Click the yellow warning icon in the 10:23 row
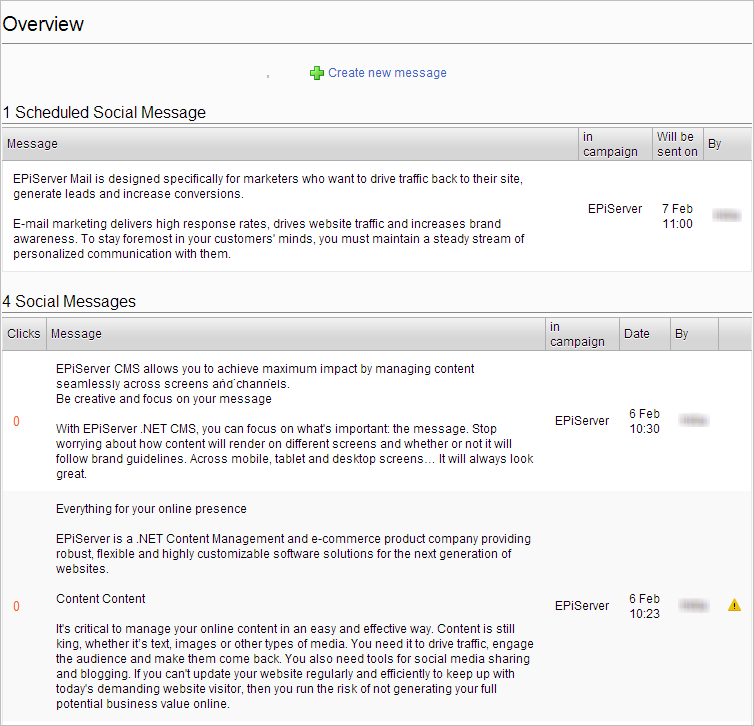 [x=734, y=605]
